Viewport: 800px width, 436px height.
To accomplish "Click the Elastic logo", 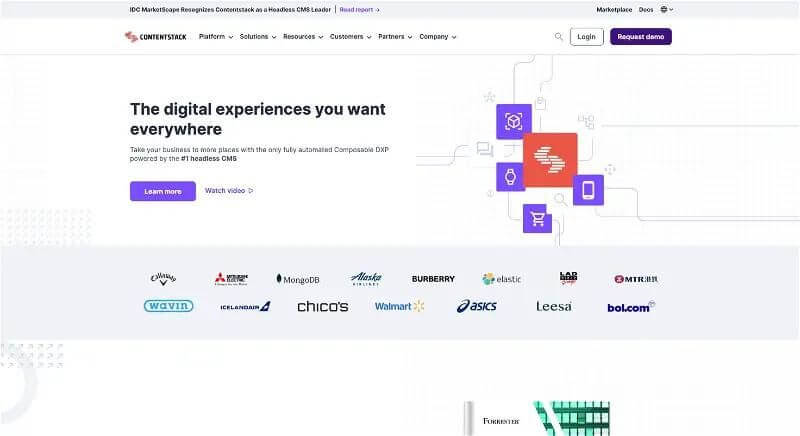I will pos(502,279).
